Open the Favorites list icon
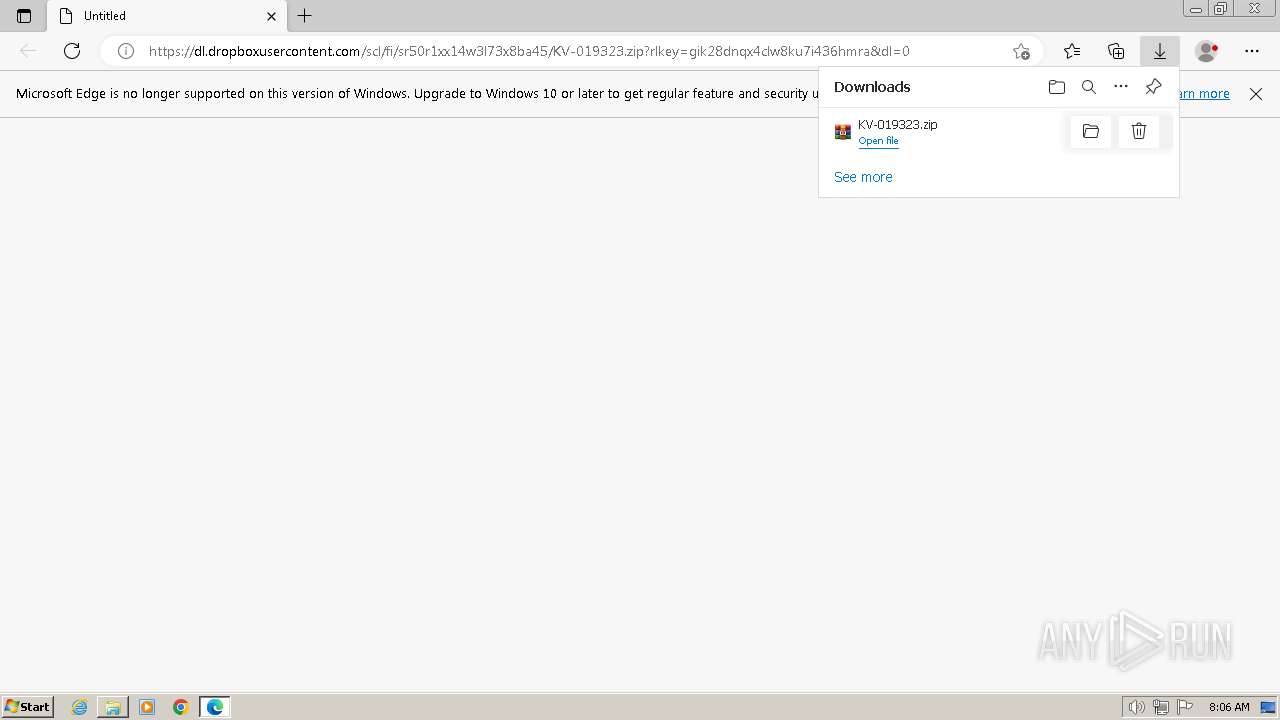Screen dimensions: 1280x720 [x=1072, y=51]
